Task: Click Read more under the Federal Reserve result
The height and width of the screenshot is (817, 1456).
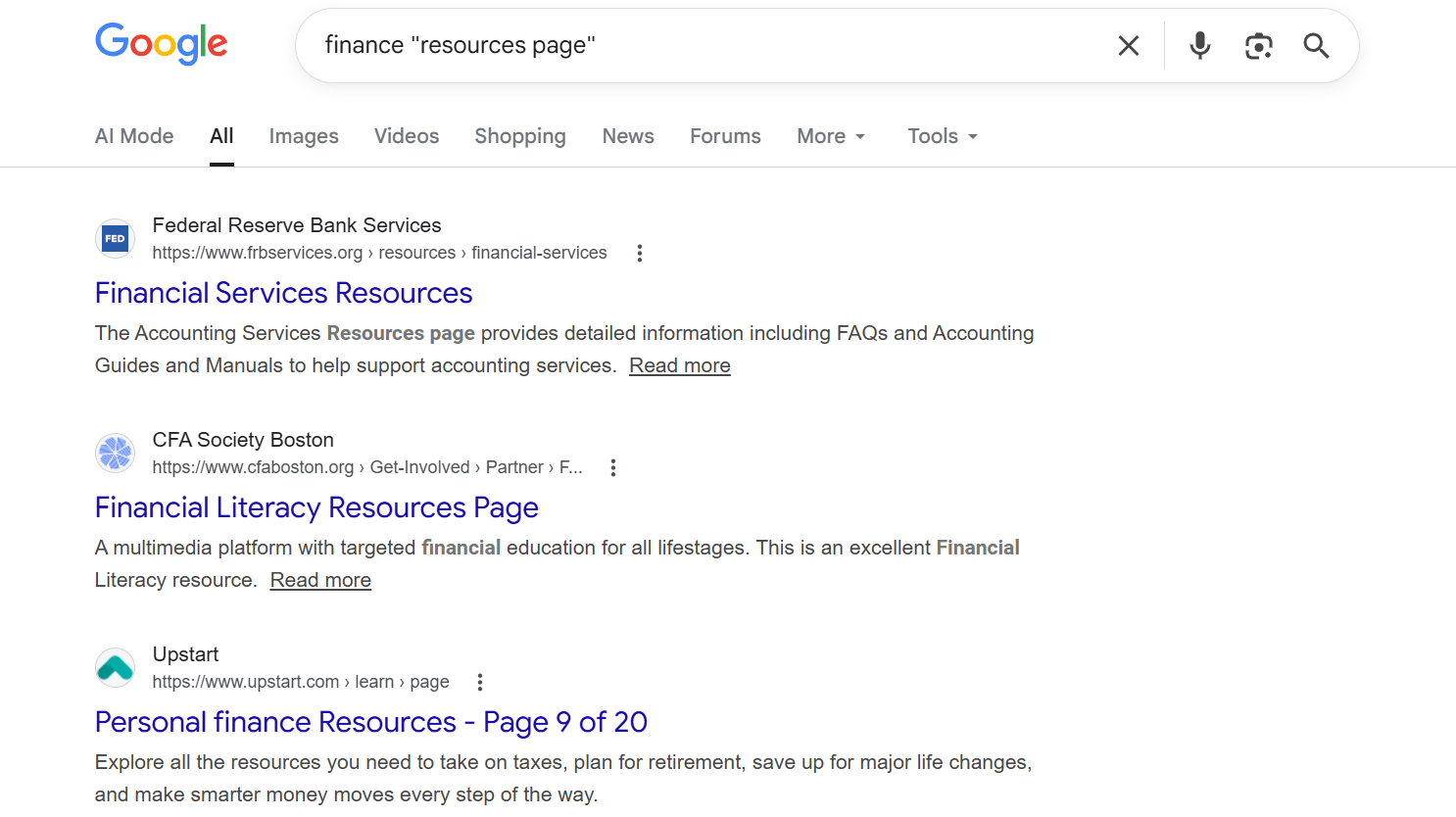Action: pos(679,364)
